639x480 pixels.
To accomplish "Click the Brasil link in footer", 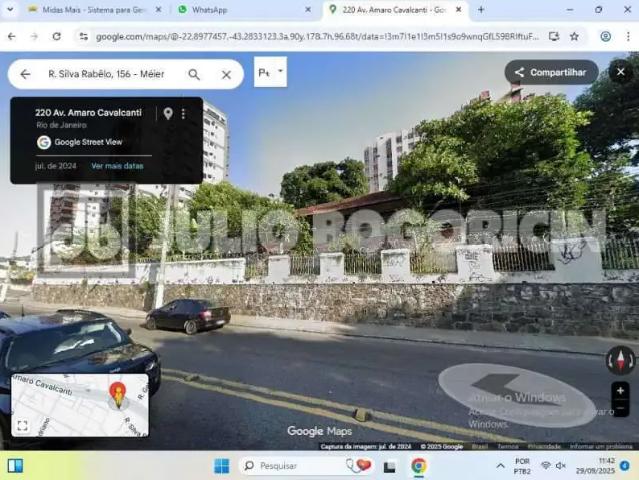I will tap(480, 447).
